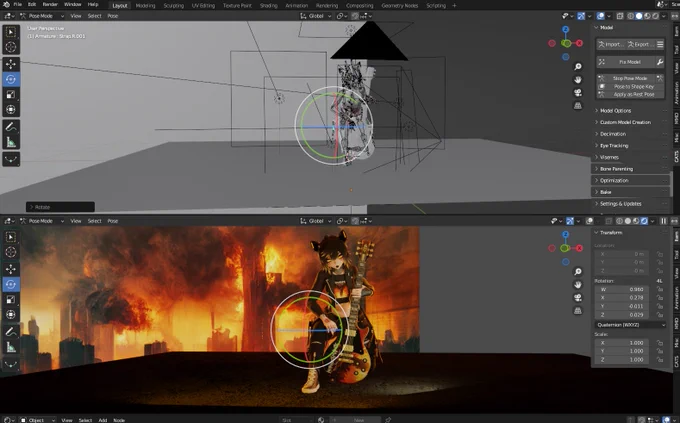Expand the Optimization panel
This screenshot has height=423, width=680.
(614, 180)
